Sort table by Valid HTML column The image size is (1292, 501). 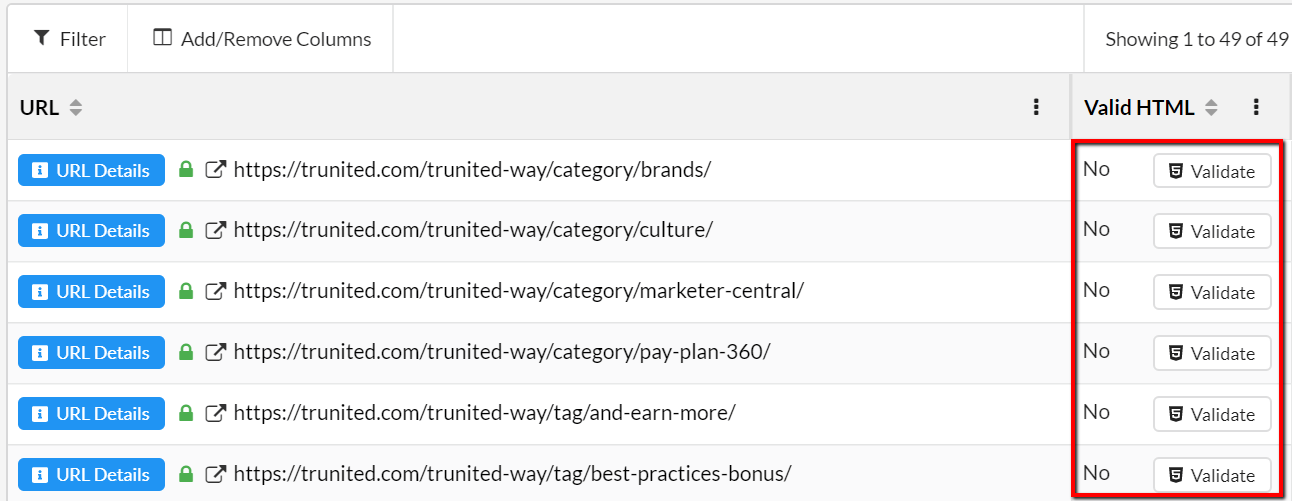click(x=1211, y=108)
